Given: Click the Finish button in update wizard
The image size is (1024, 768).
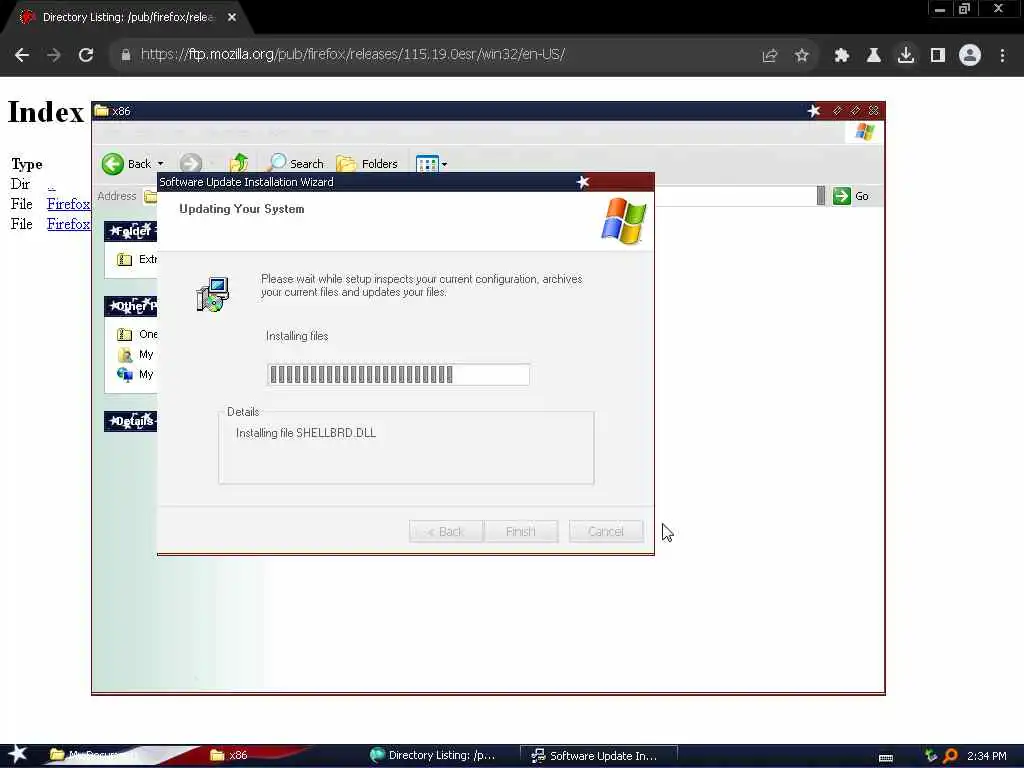Looking at the screenshot, I should pos(520,532).
